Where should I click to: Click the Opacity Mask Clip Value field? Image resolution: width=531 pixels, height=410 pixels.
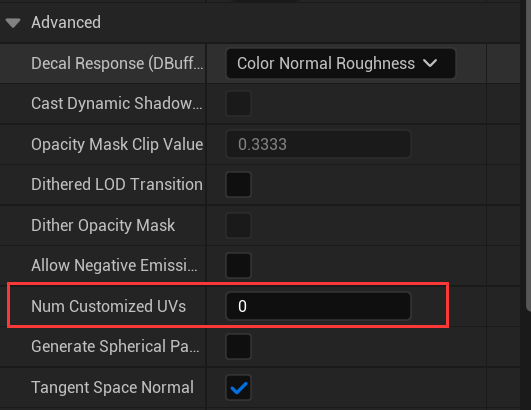pyautogui.click(x=318, y=144)
